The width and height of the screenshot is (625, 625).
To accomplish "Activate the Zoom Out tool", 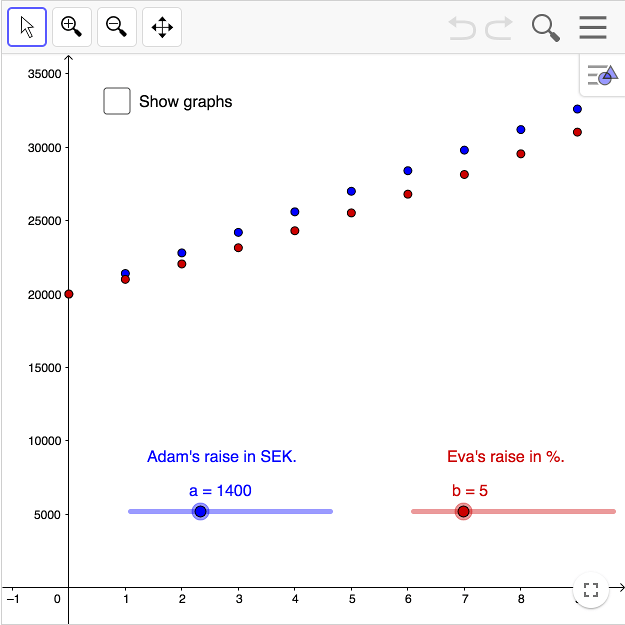I will 117,27.
